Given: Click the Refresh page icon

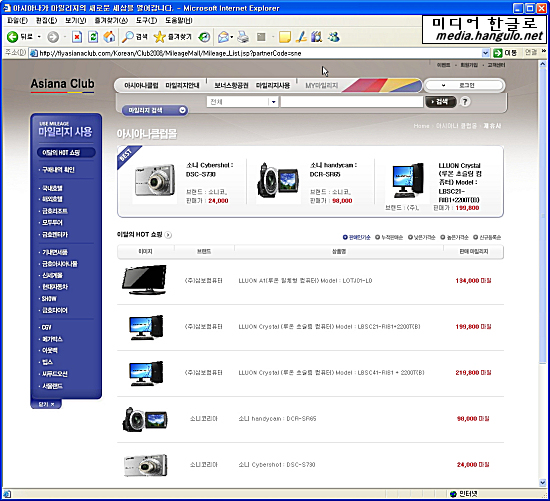Looking at the screenshot, I should coord(93,36).
